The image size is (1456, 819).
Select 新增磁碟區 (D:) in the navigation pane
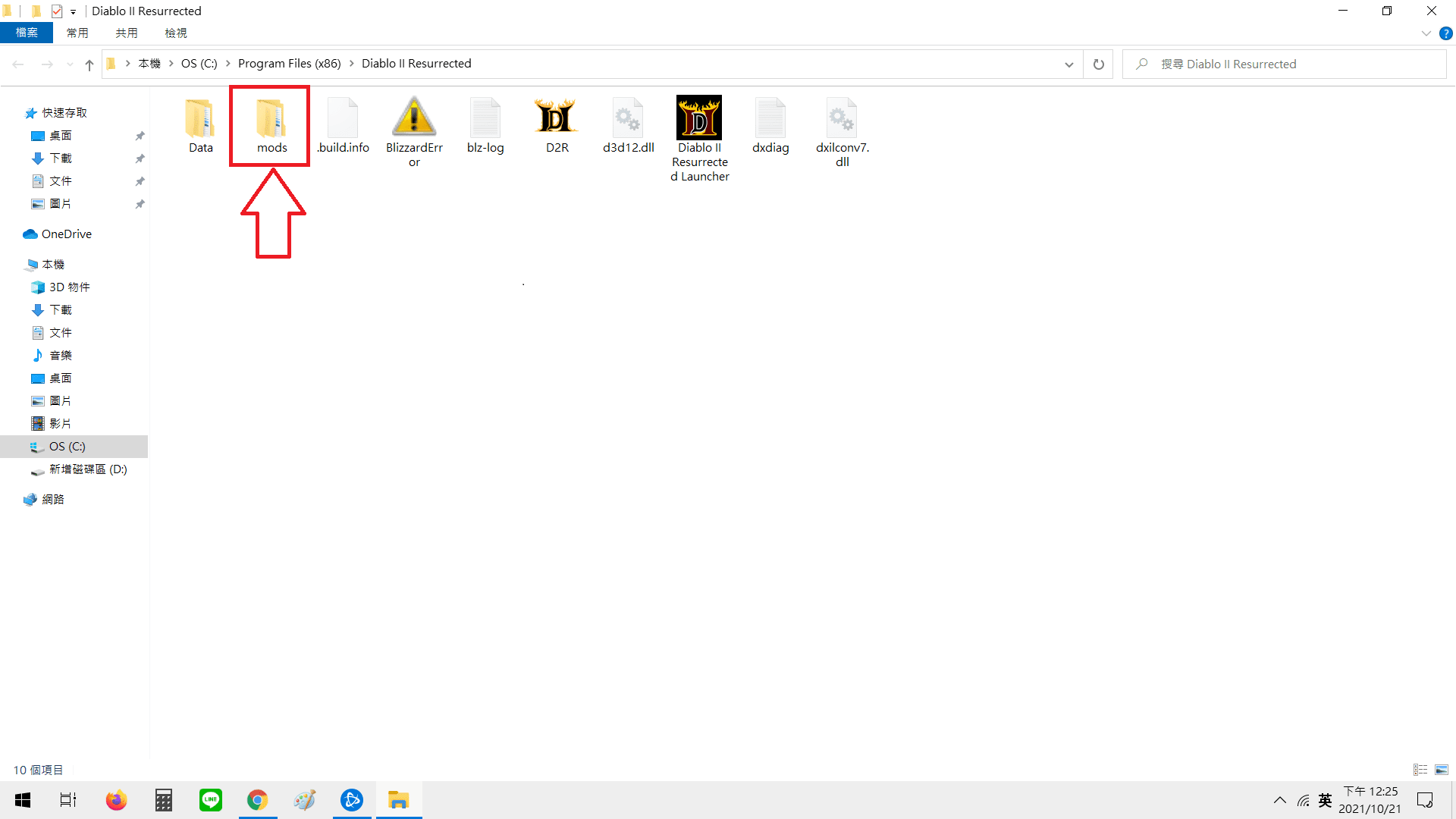(x=88, y=469)
